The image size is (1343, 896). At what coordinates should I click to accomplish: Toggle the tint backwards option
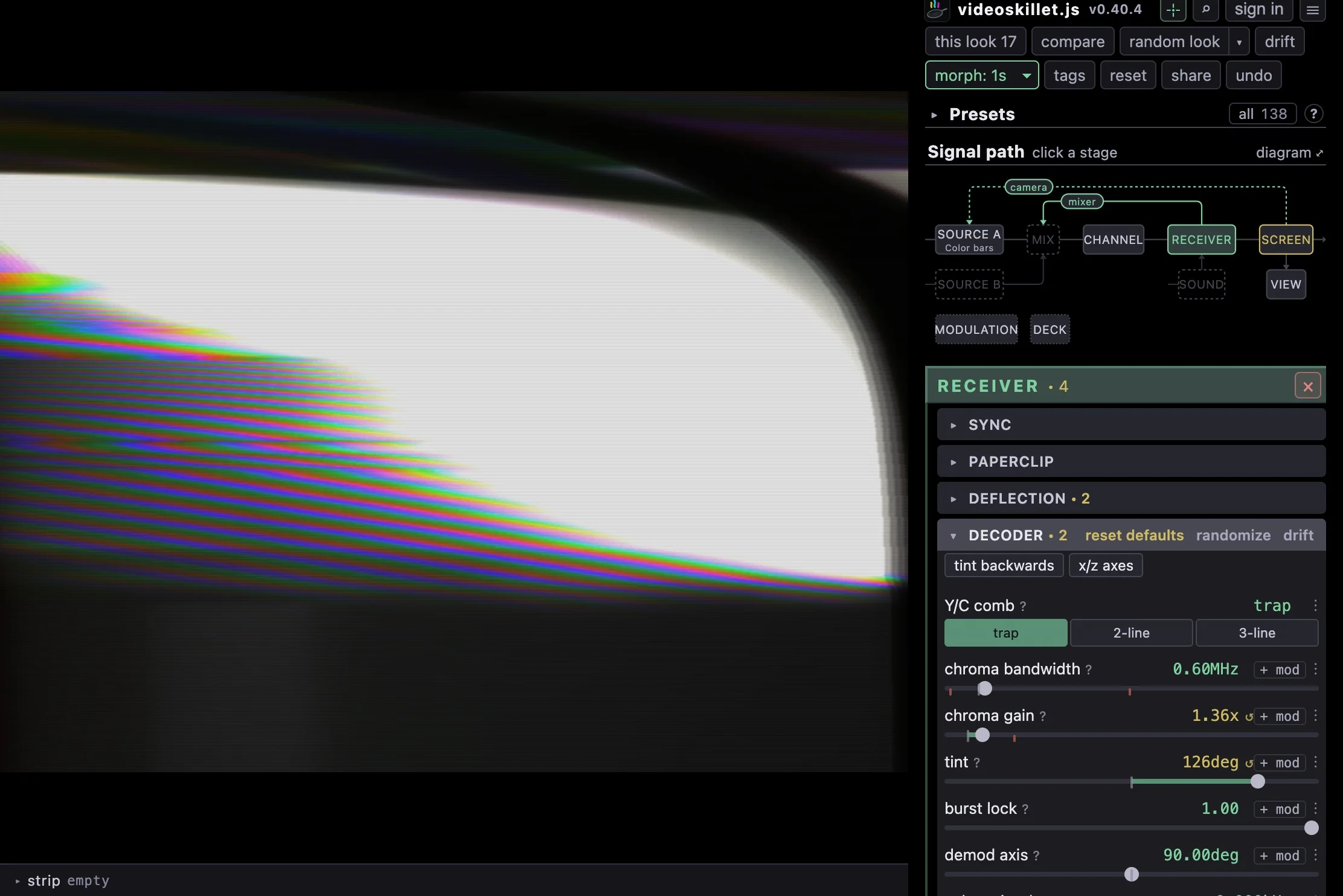(x=1004, y=566)
